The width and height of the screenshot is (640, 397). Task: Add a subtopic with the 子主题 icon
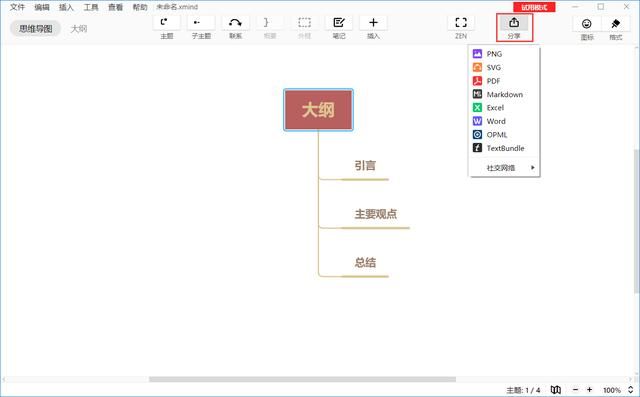[201, 23]
